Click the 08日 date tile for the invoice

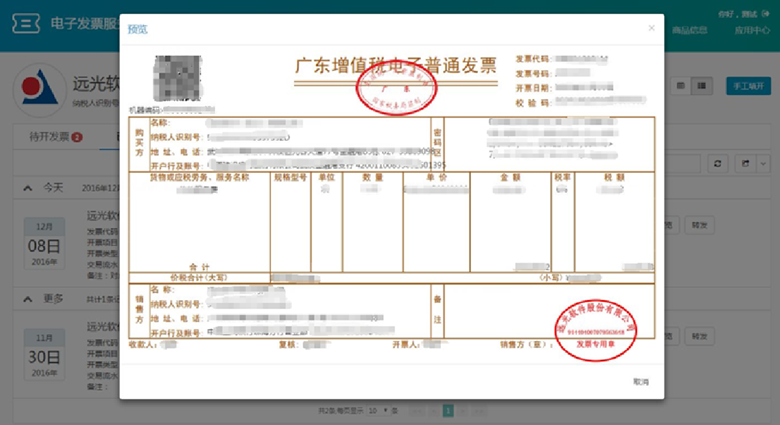coord(42,245)
